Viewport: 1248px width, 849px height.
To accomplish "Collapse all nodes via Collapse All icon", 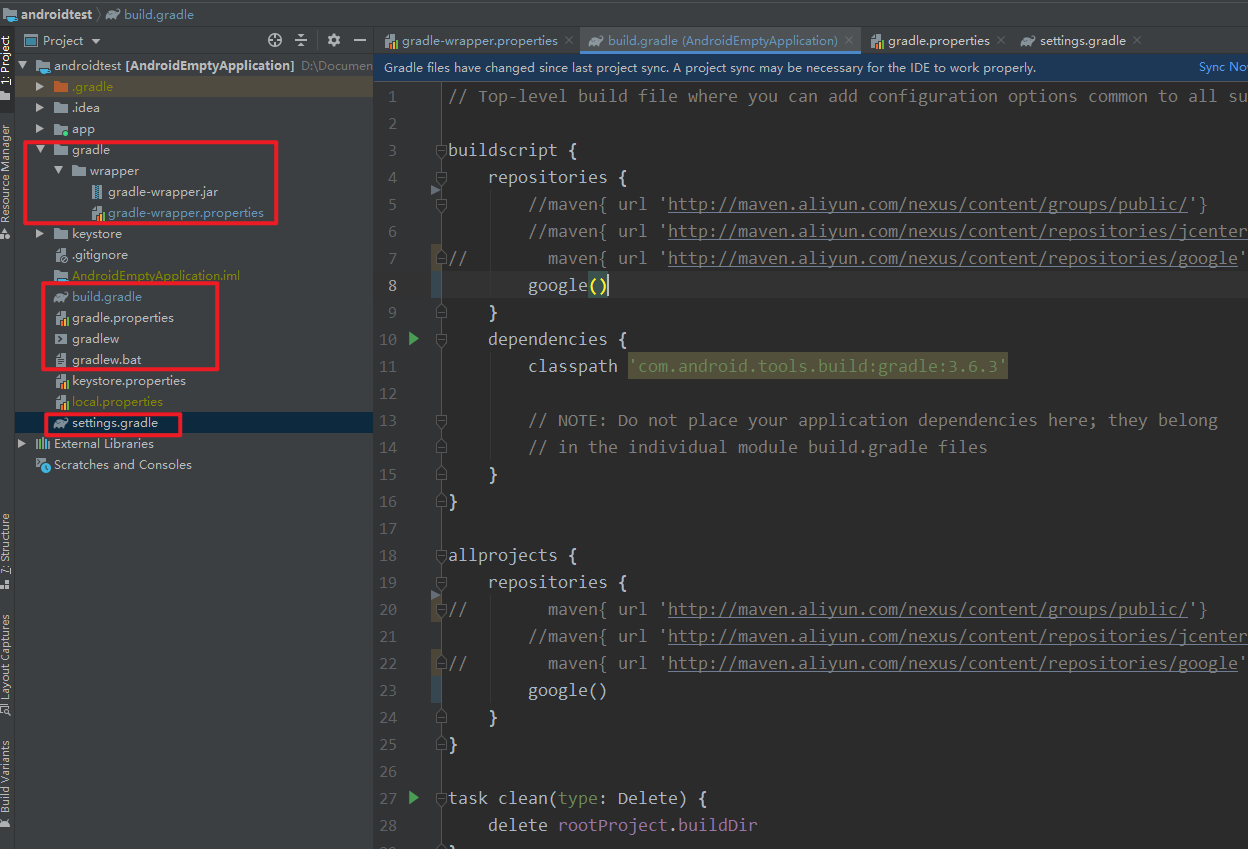I will coord(302,40).
